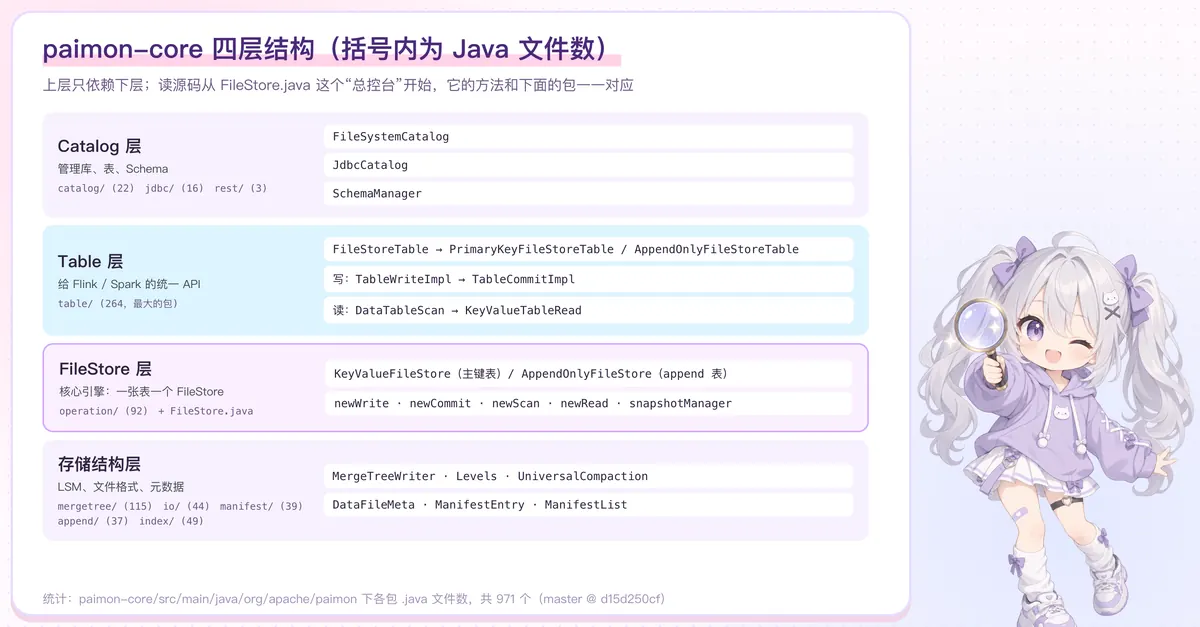Viewport: 1200px width, 627px height.
Task: Click the "operation/ (92)" package count
Action: tap(104, 411)
